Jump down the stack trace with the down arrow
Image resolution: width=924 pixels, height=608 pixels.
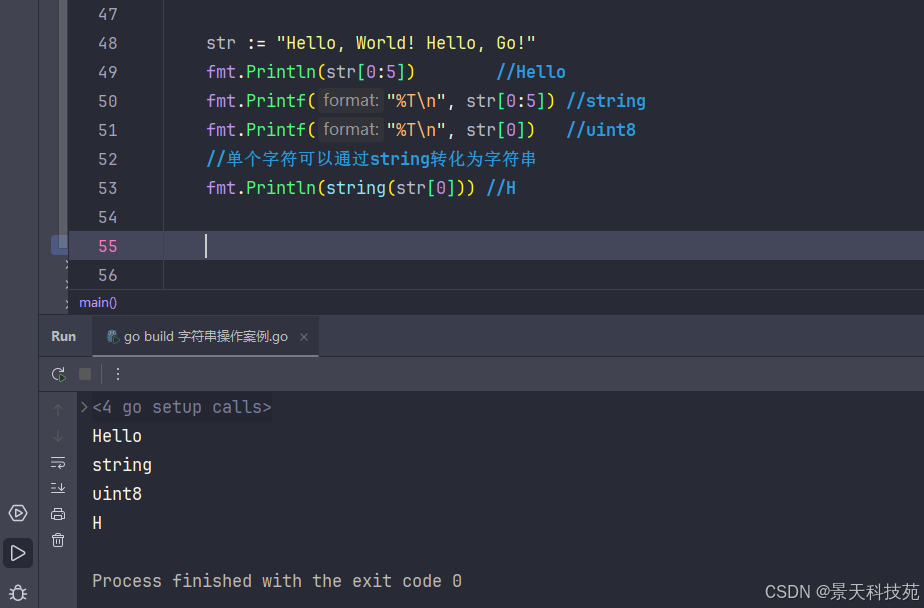(58, 436)
